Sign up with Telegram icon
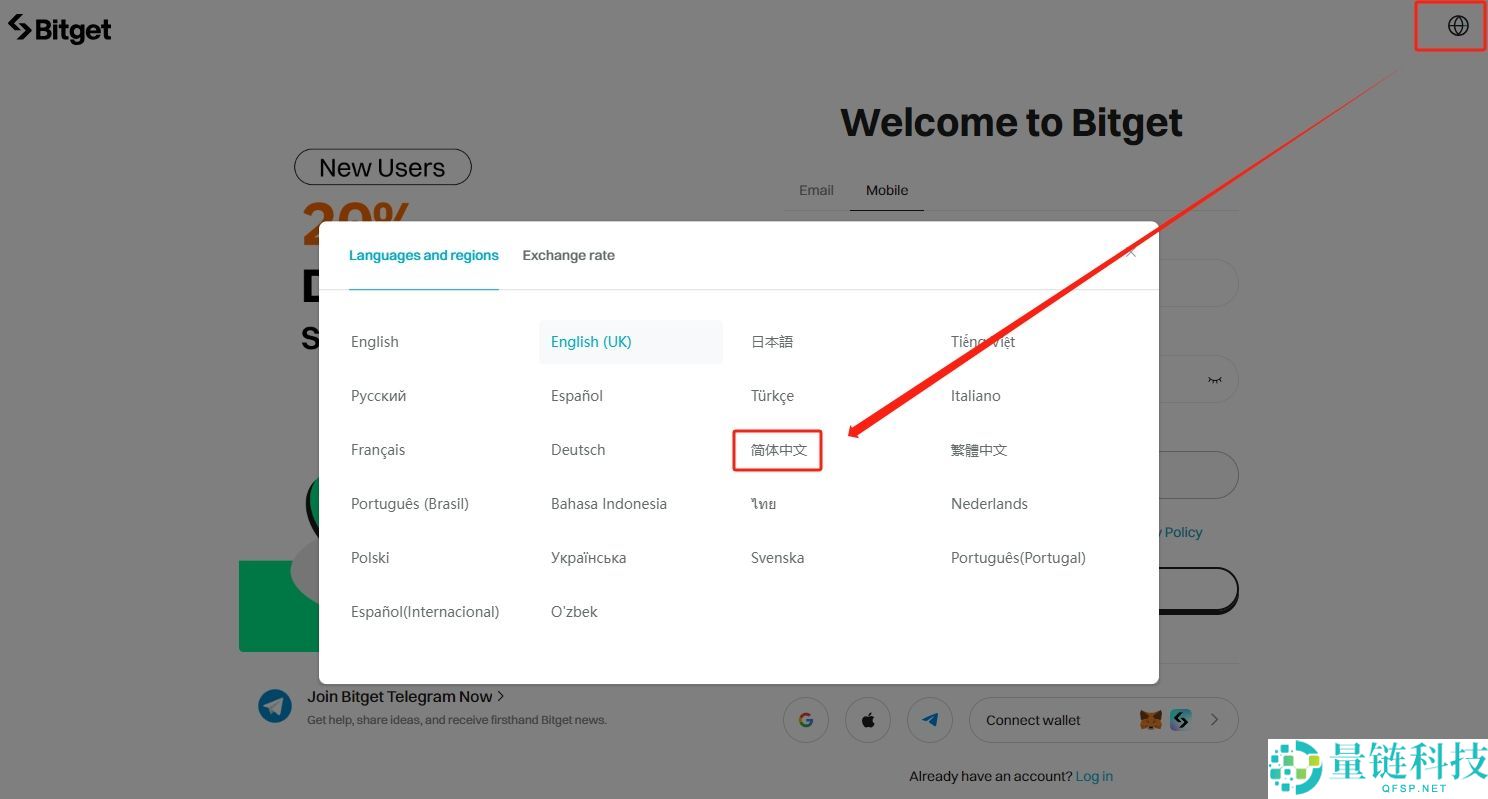This screenshot has height=799, width=1488. pos(930,719)
